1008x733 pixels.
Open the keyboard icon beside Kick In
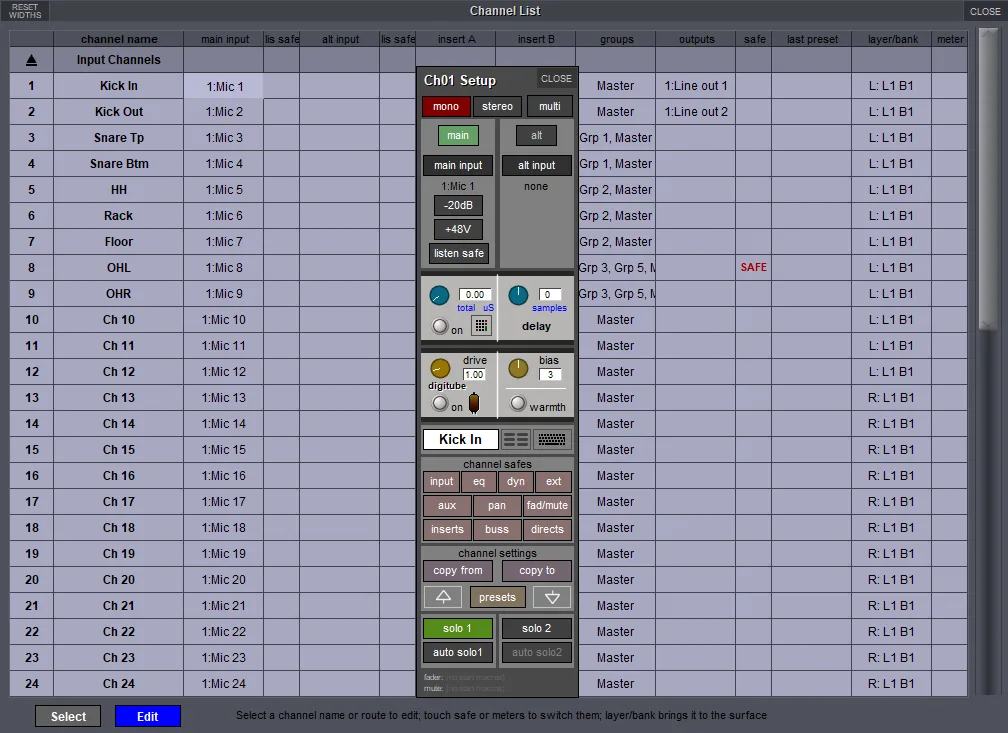coord(552,439)
